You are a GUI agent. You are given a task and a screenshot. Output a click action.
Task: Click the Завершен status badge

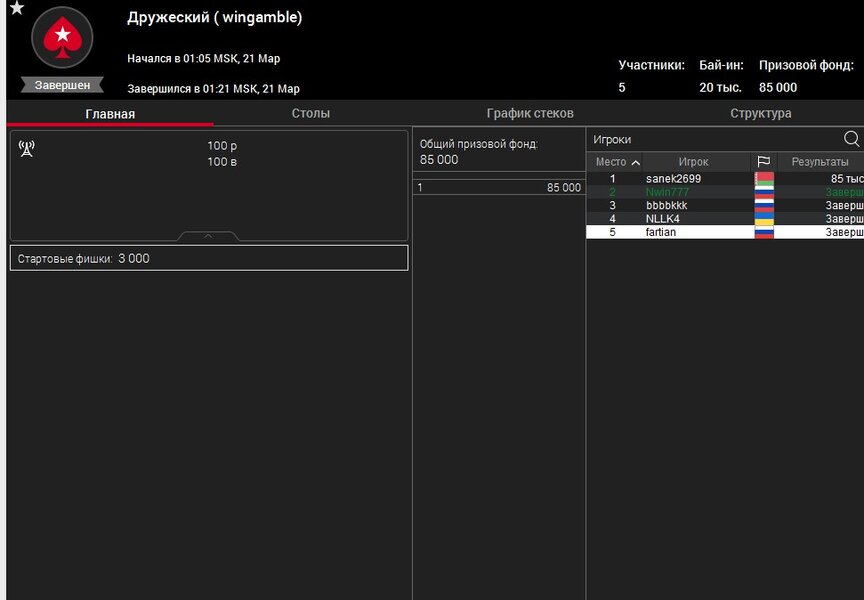point(62,86)
